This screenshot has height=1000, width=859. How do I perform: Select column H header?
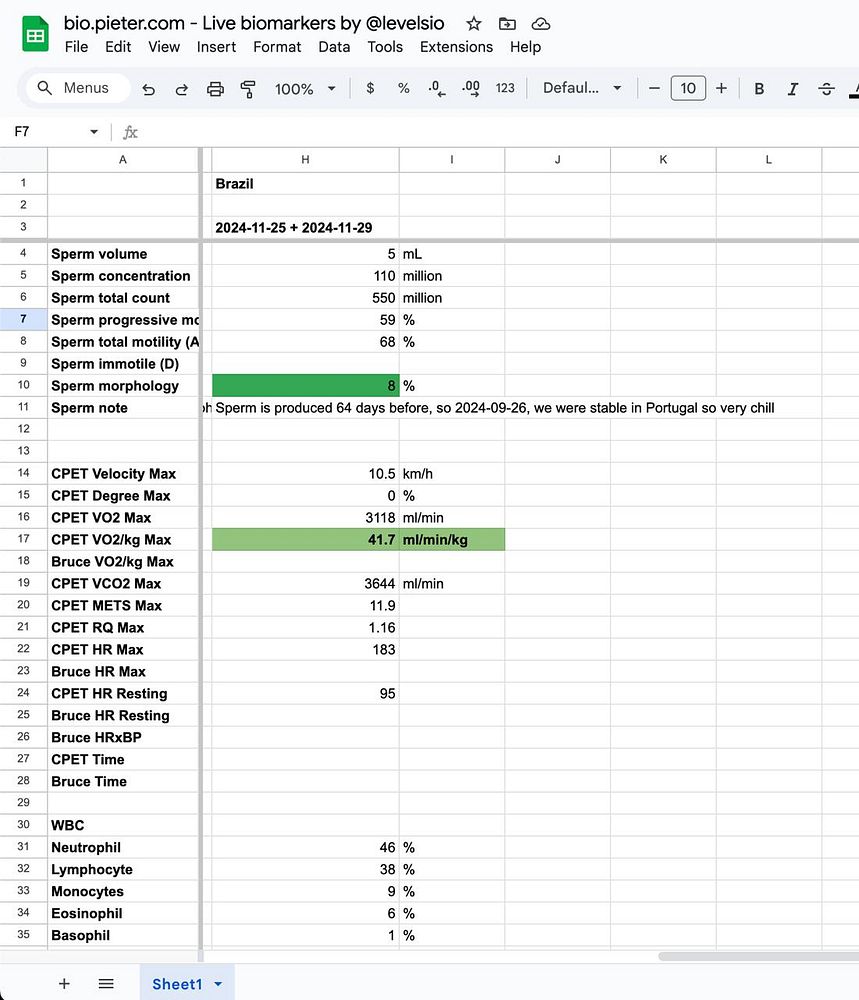point(305,159)
